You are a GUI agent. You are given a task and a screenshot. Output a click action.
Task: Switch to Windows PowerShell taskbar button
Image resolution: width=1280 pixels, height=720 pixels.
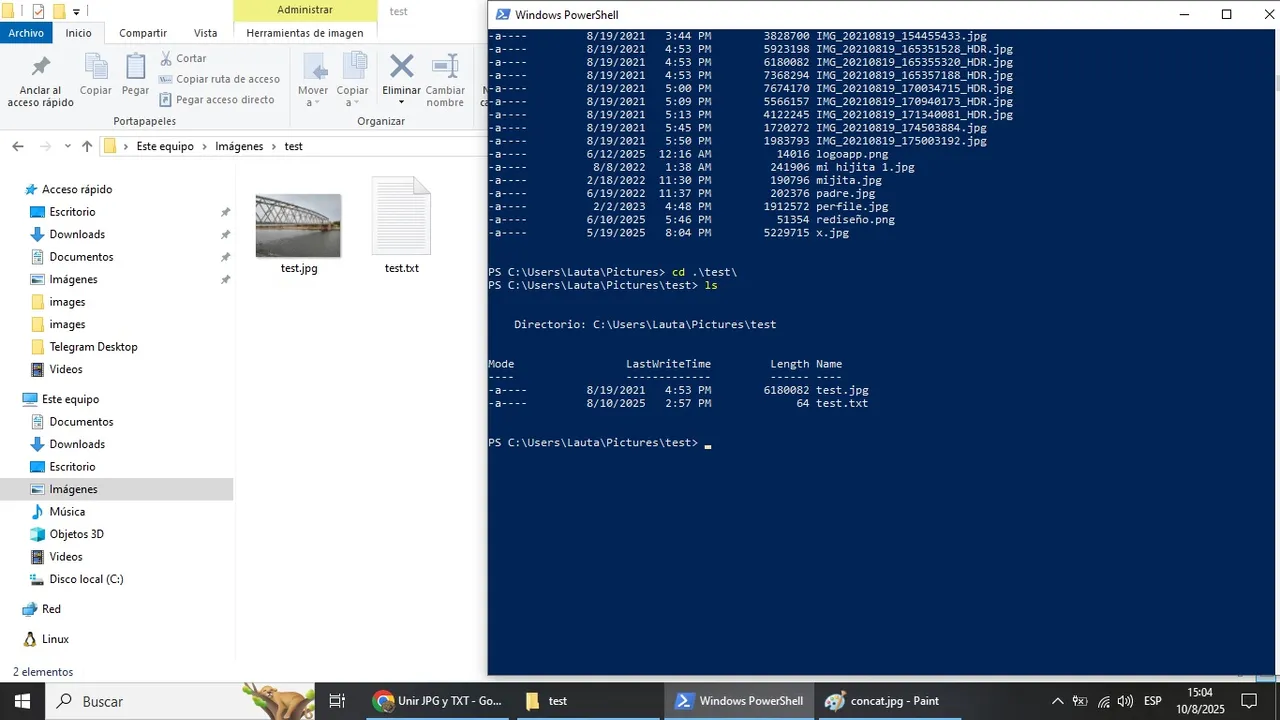(739, 701)
